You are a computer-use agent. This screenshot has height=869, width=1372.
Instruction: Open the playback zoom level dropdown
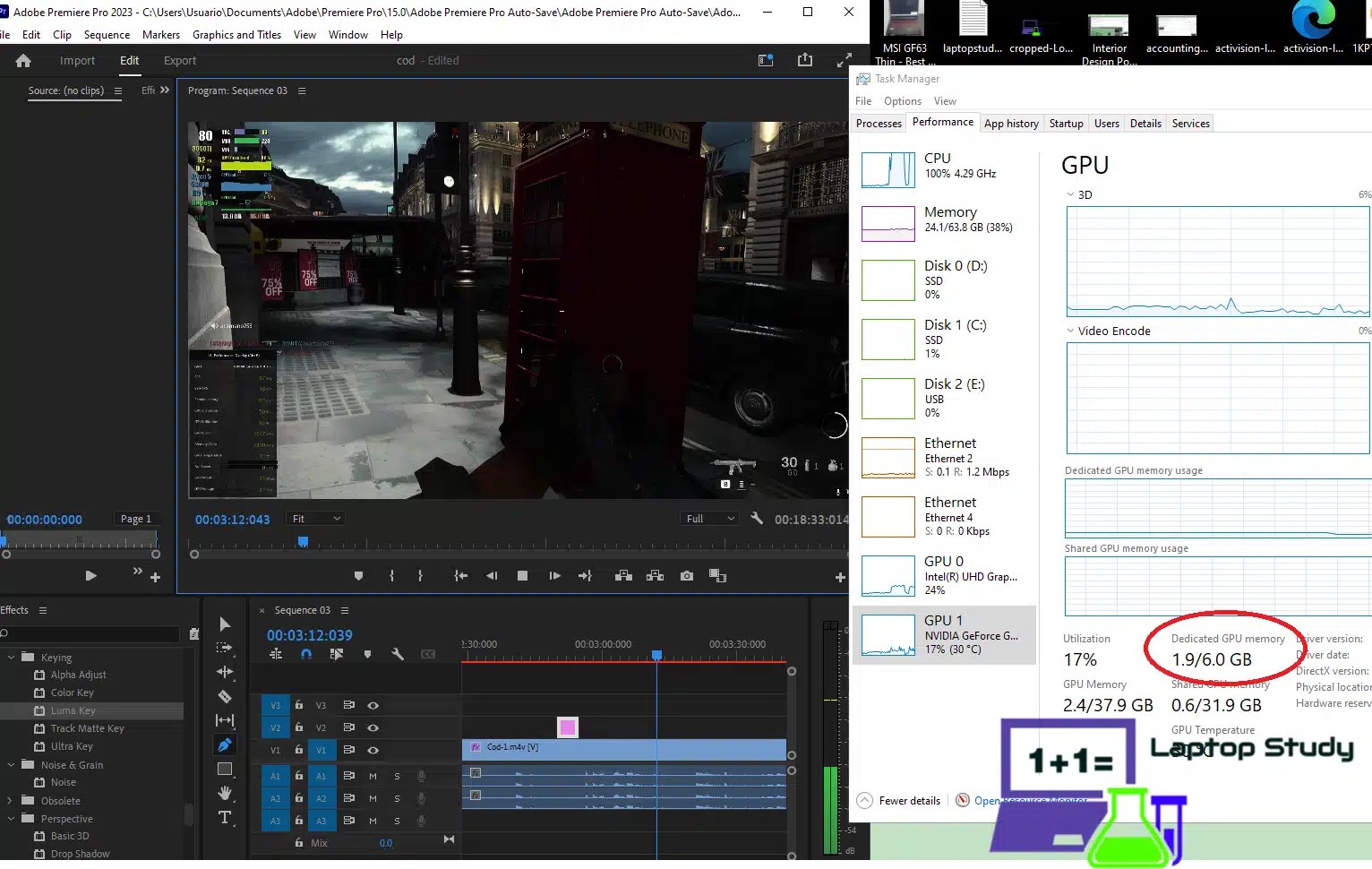coord(707,518)
